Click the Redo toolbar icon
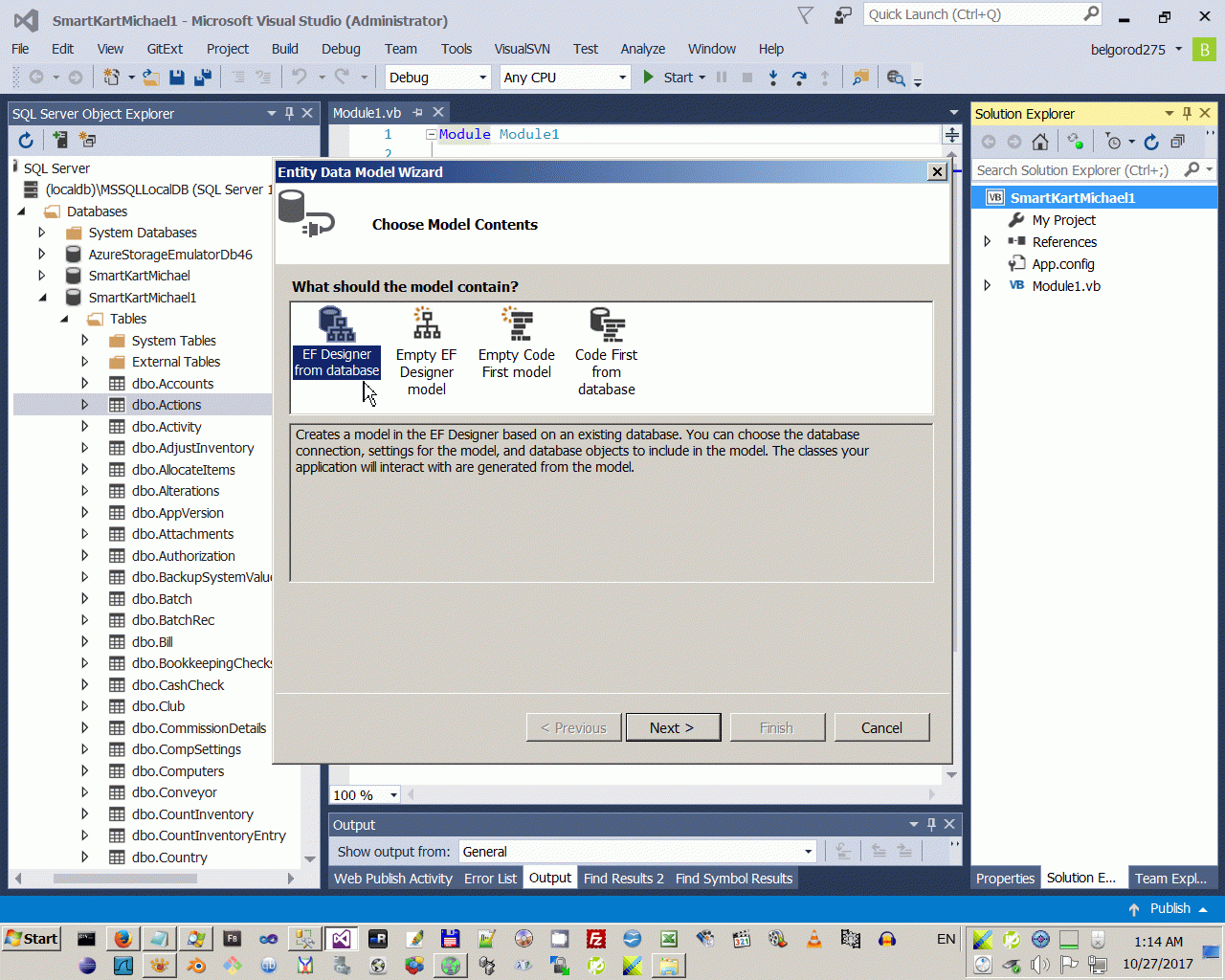Viewport: 1225px width, 980px height. [x=342, y=78]
